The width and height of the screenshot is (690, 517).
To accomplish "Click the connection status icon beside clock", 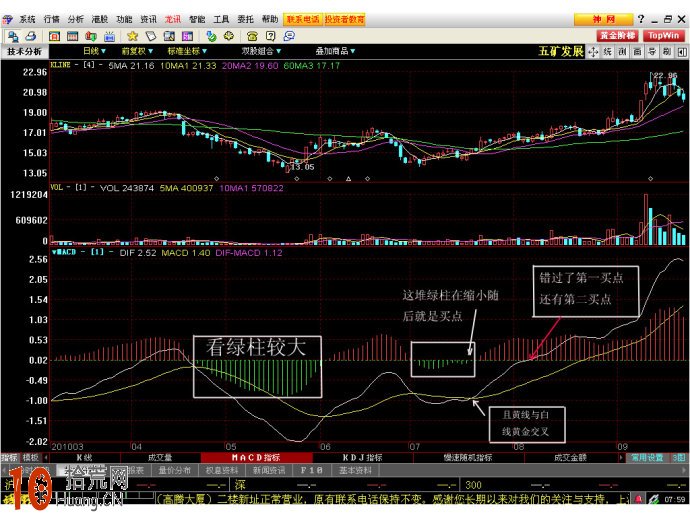I will (653, 499).
